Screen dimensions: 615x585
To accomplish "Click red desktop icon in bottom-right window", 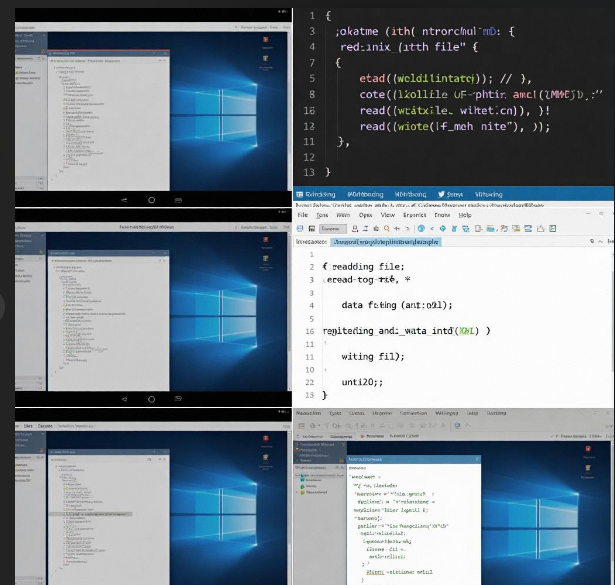I will coord(588,449).
